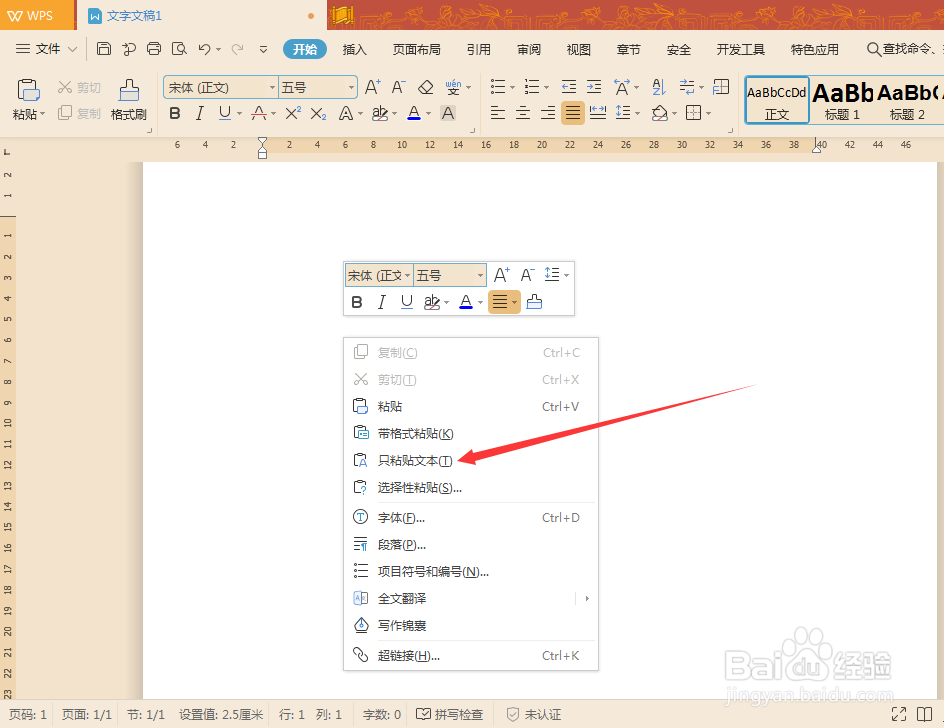Toggle underline in the floating mini toolbar
This screenshot has height=728, width=944.
point(406,302)
